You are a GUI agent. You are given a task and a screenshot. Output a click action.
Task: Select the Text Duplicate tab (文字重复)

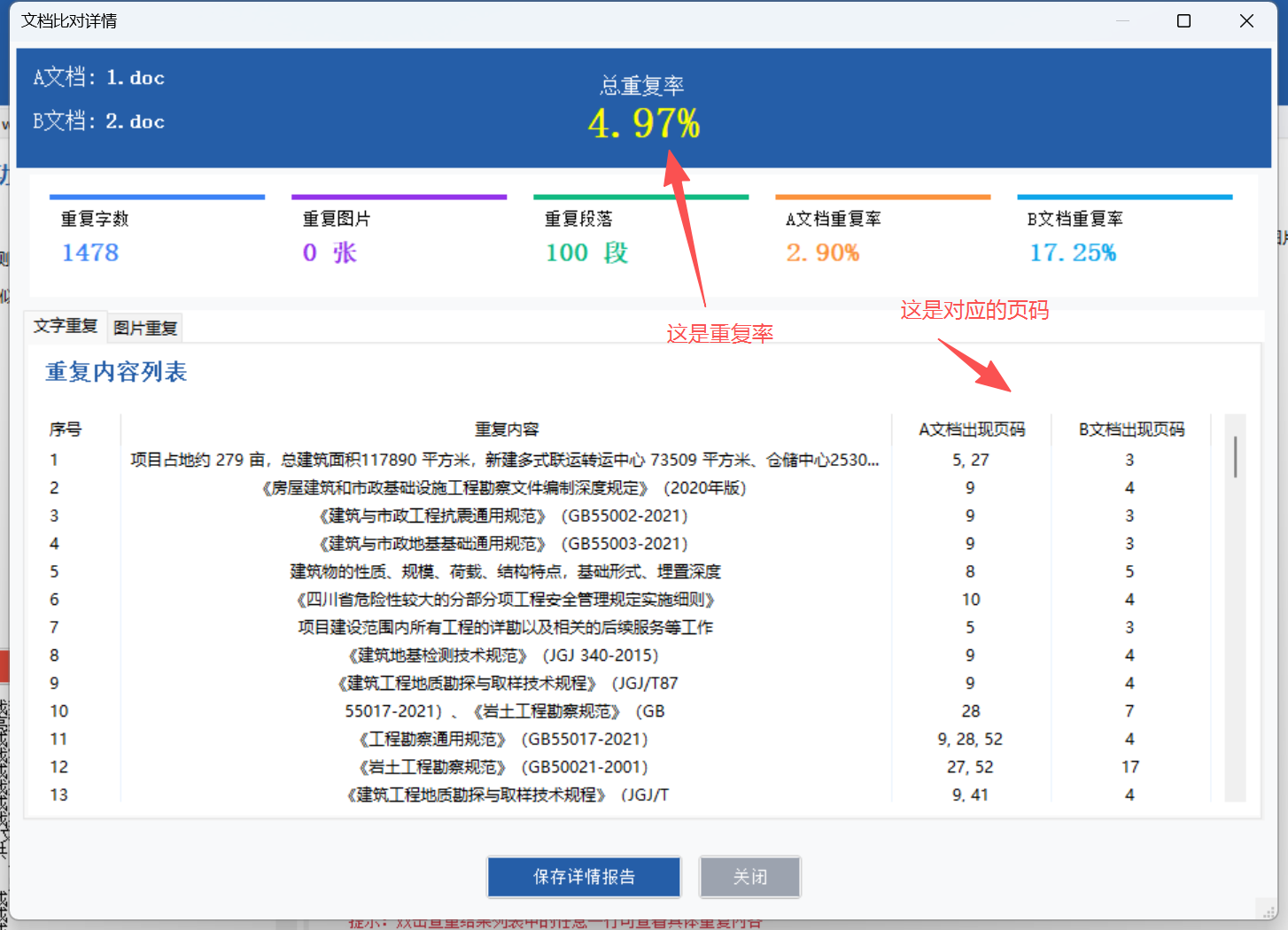(x=66, y=326)
